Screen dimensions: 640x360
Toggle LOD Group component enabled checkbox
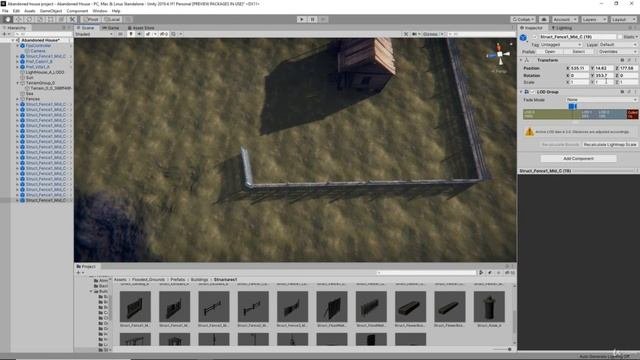click(533, 92)
